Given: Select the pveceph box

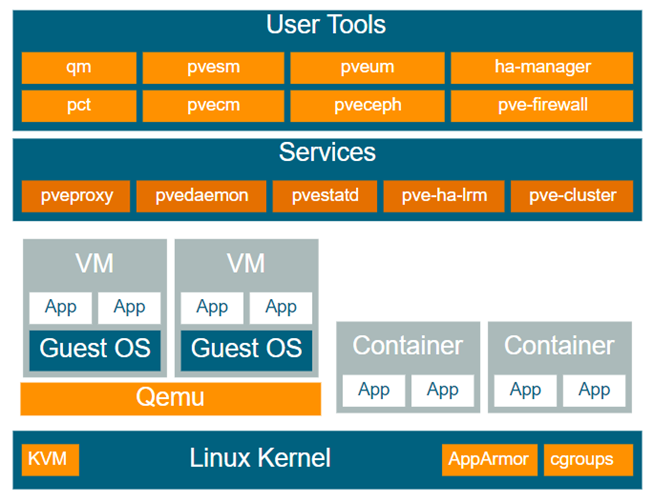Looking at the screenshot, I should click(367, 106).
